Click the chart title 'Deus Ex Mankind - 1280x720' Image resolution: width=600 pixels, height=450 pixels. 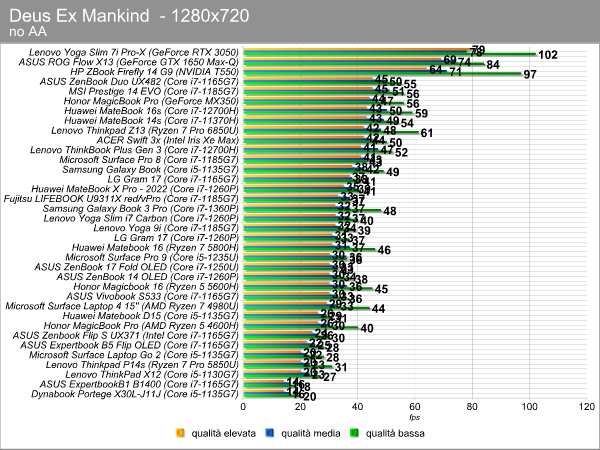[x=129, y=16]
